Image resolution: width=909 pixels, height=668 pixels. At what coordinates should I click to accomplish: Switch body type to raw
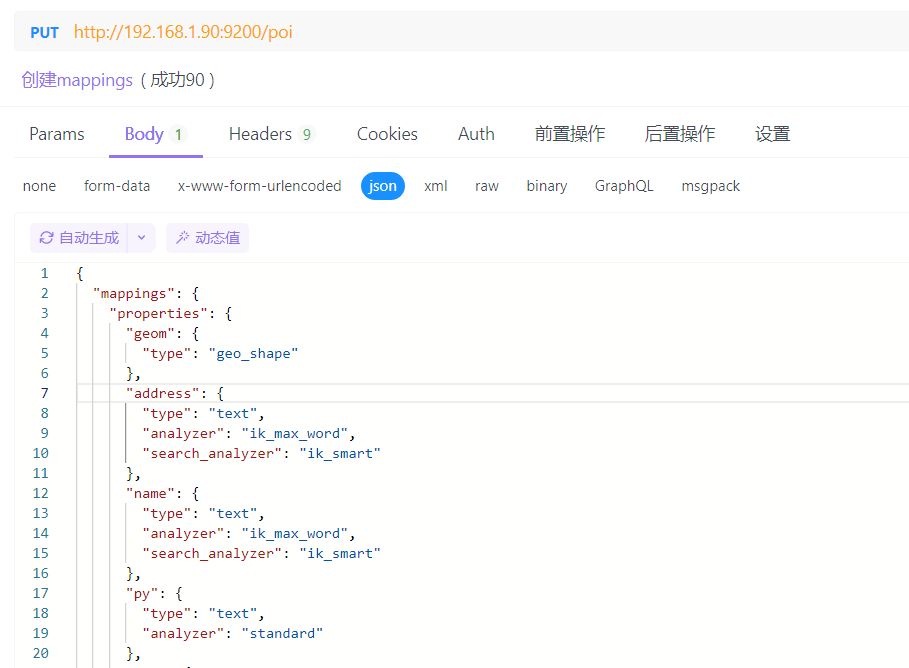point(487,186)
